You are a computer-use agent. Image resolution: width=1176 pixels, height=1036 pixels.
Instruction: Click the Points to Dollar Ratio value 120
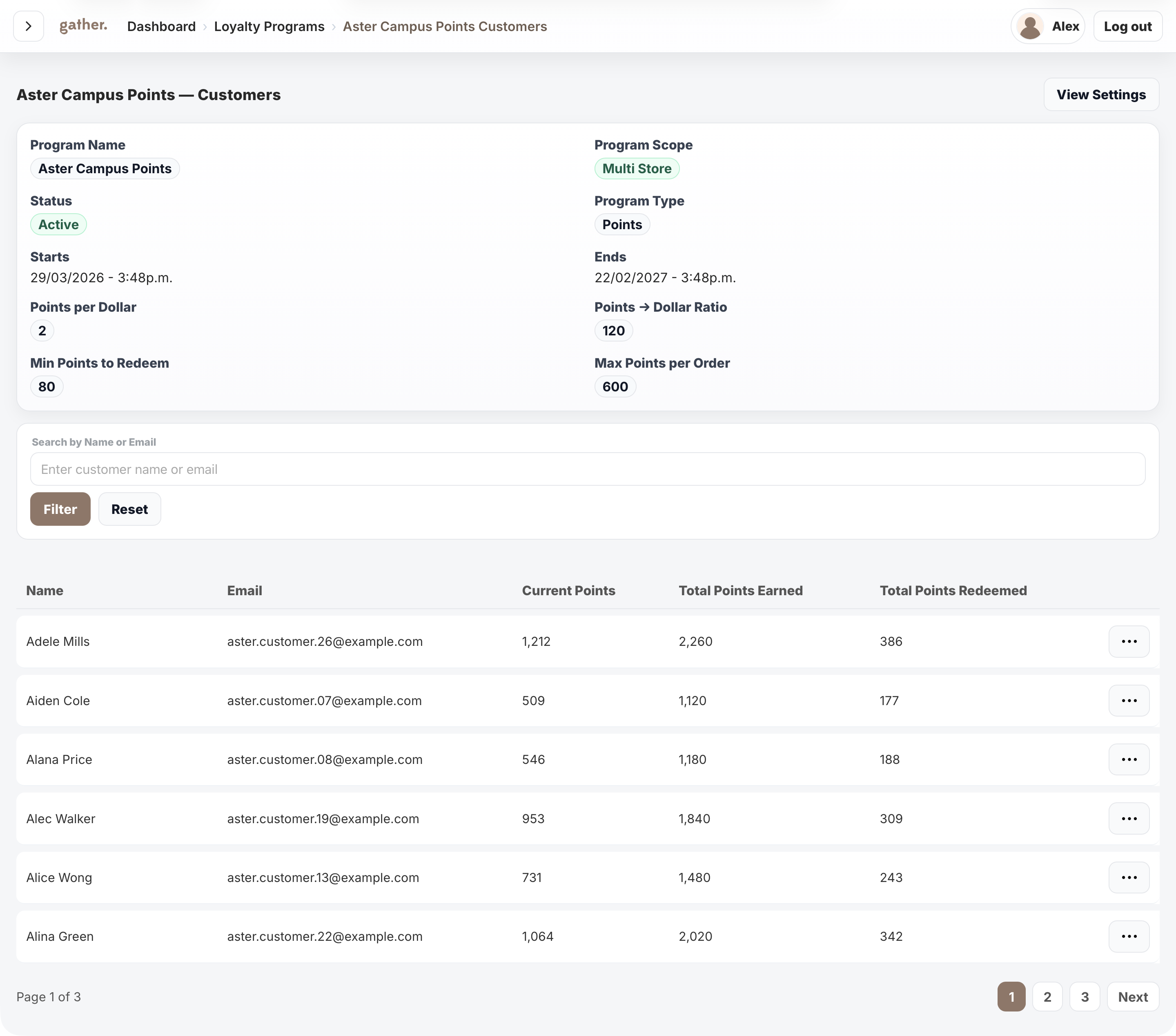click(613, 330)
